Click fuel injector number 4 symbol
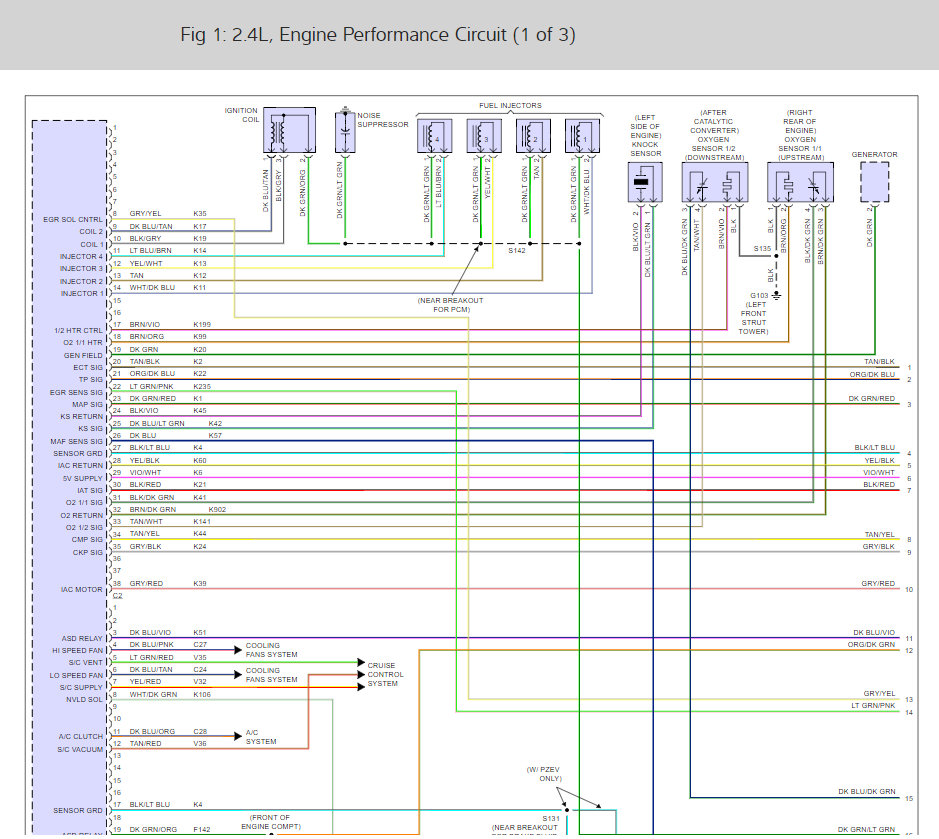939x839 pixels. click(x=433, y=135)
